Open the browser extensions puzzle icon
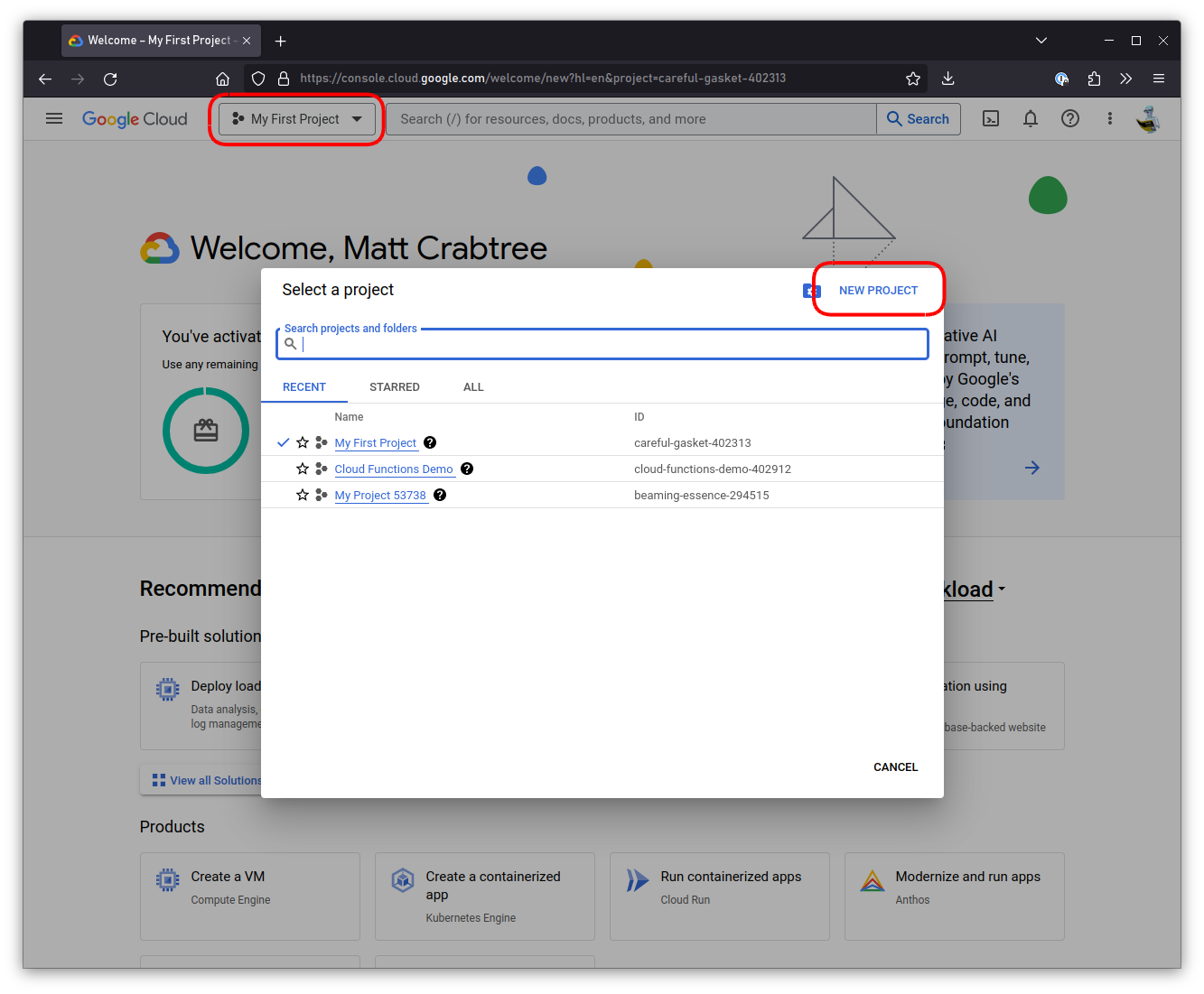The image size is (1204, 994). pos(1094,79)
